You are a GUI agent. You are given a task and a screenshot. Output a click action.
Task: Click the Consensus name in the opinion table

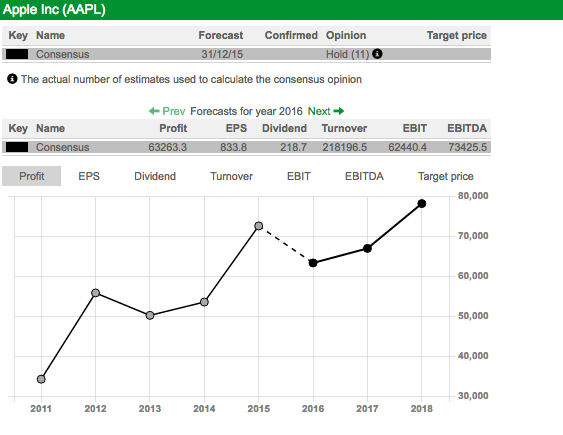click(62, 54)
